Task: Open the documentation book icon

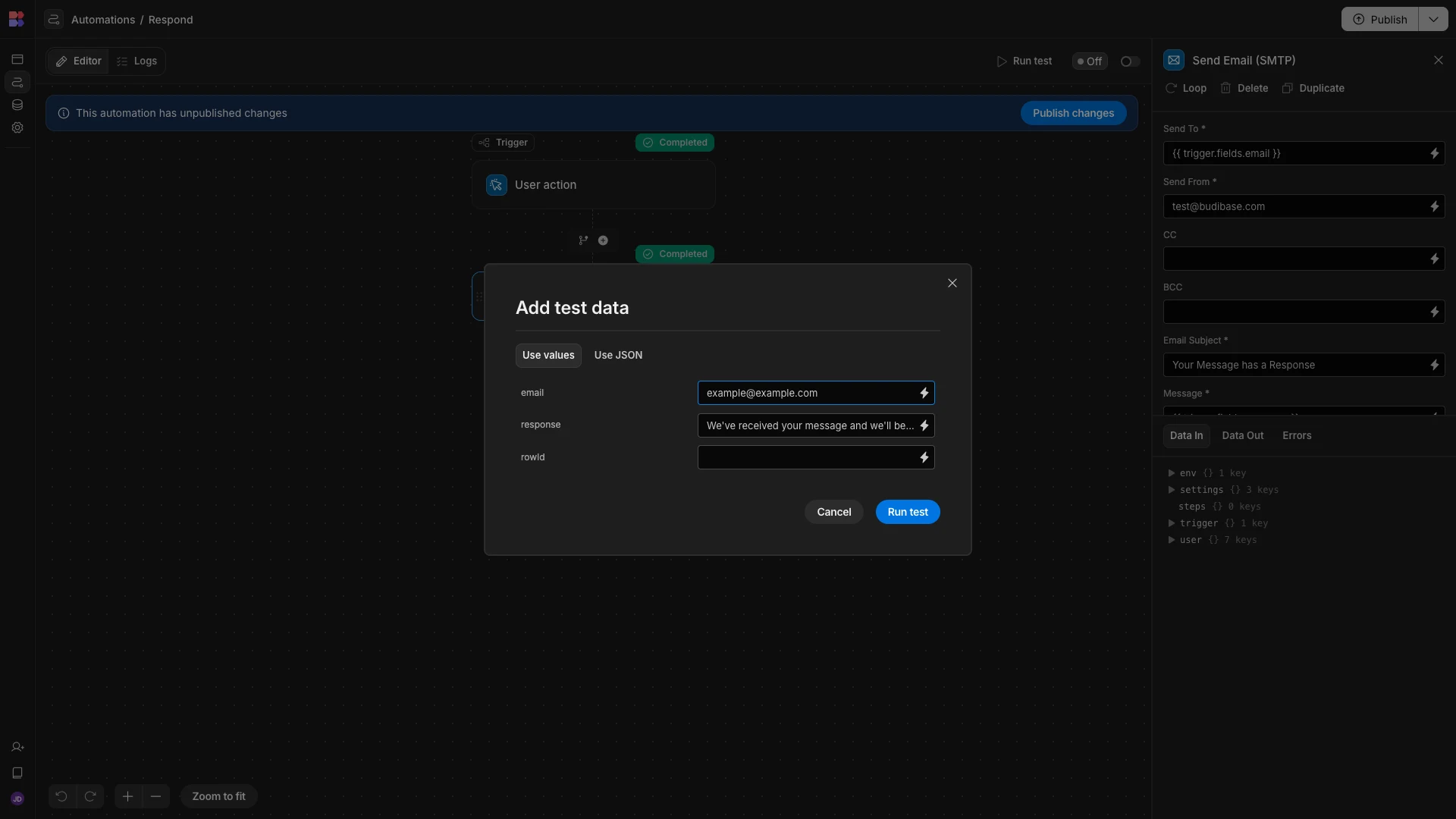Action: click(17, 773)
